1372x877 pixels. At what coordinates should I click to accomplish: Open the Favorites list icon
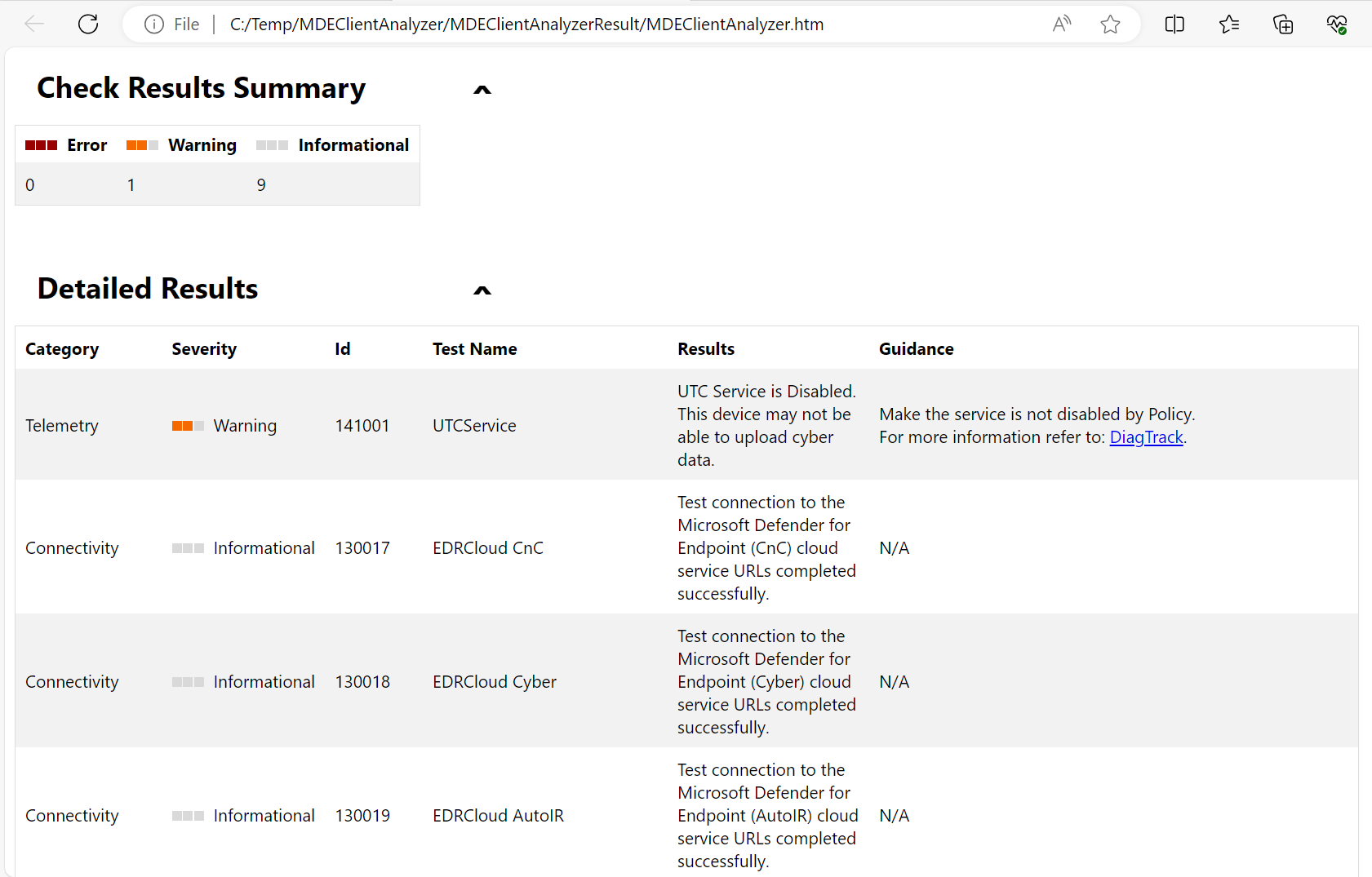pos(1229,24)
